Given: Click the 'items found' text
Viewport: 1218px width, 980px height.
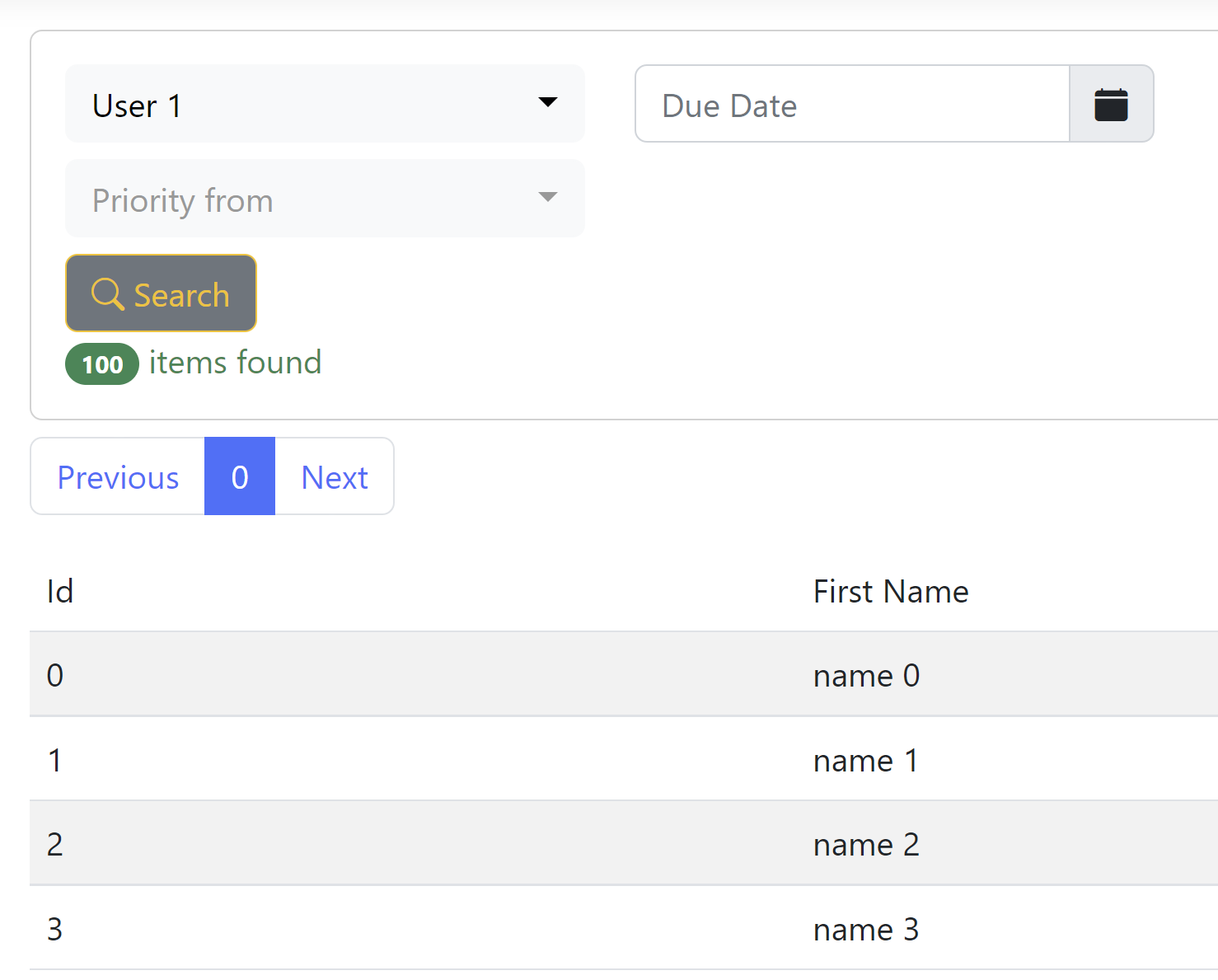Looking at the screenshot, I should click(235, 363).
